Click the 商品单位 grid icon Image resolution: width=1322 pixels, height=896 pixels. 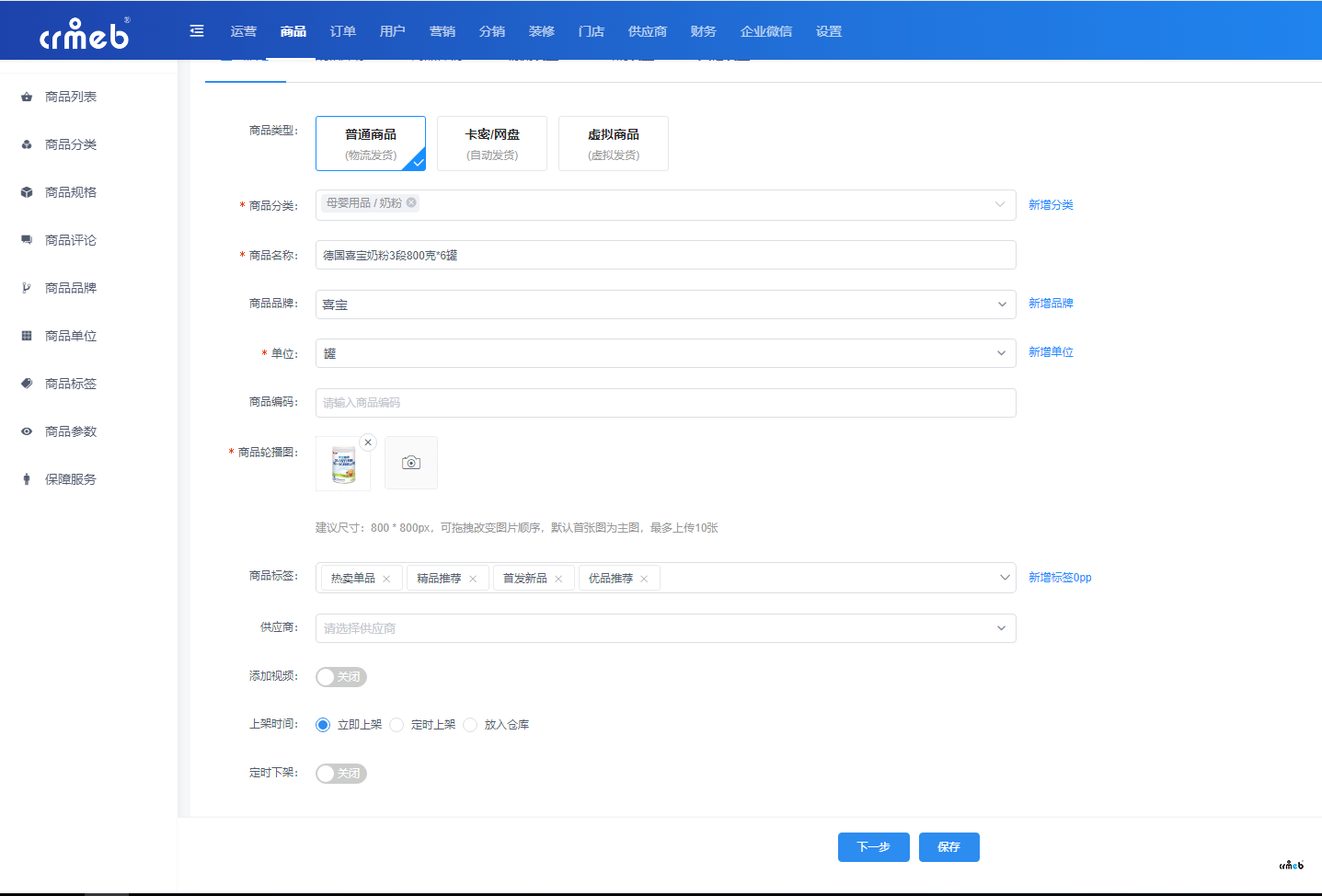coord(27,336)
